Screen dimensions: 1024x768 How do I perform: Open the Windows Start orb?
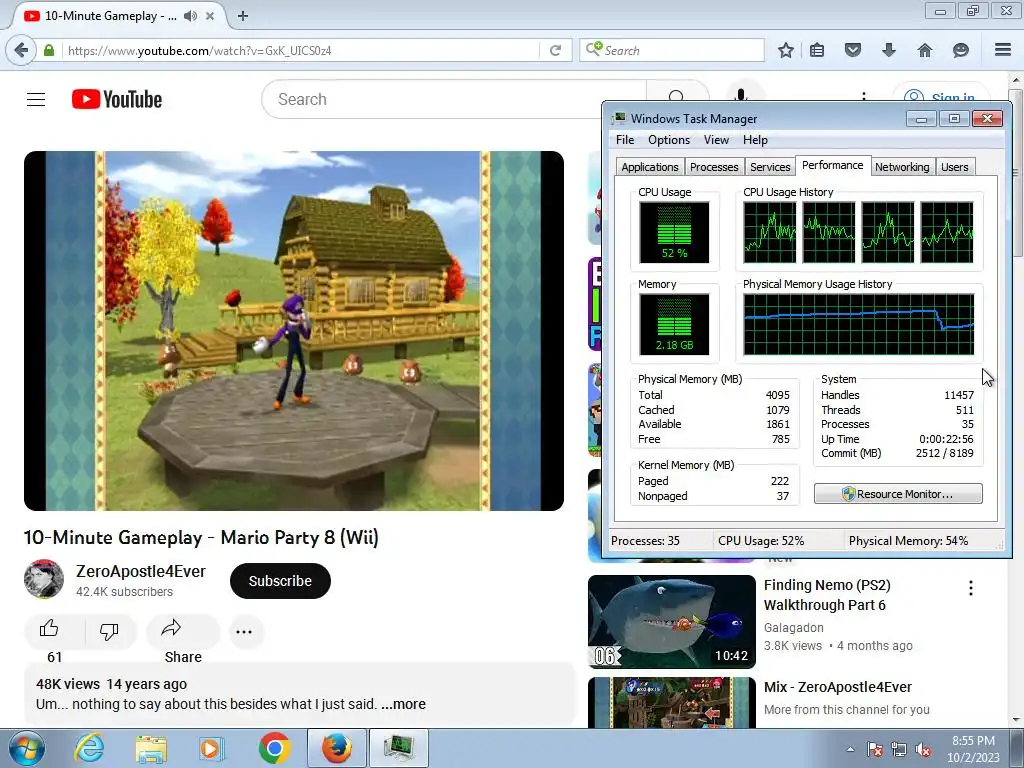click(27, 748)
